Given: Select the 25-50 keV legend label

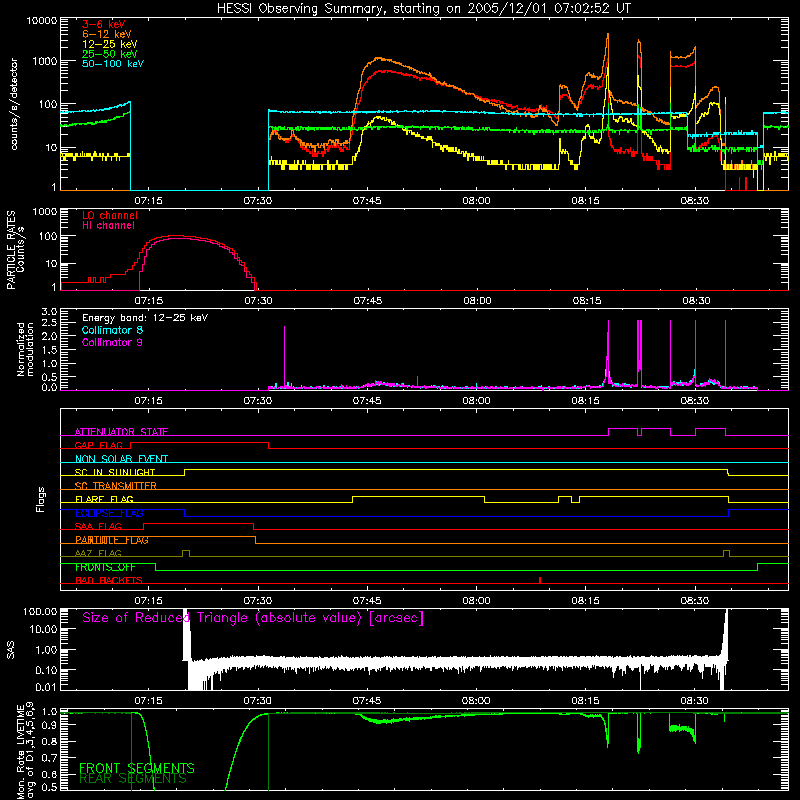Looking at the screenshot, I should [110, 54].
